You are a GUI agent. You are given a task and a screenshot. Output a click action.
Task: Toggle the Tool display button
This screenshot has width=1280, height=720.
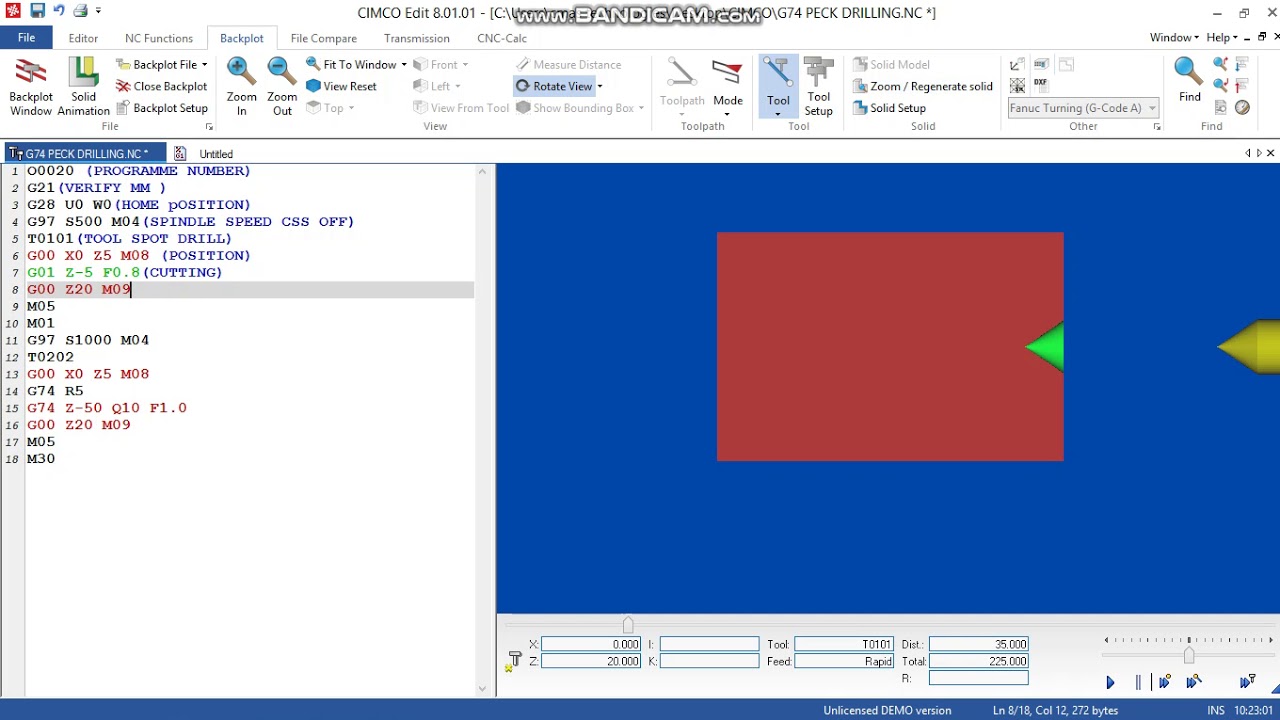tap(778, 87)
